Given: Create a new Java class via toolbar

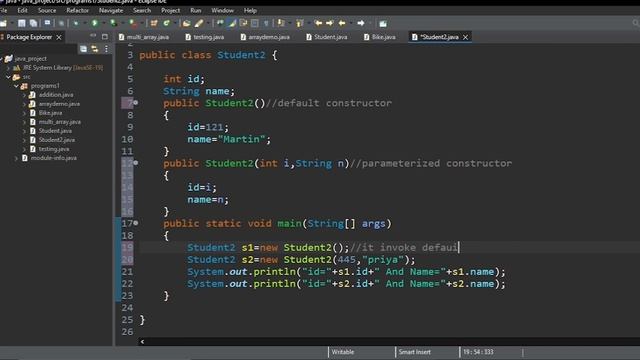Looking at the screenshot, I should 166,23.
